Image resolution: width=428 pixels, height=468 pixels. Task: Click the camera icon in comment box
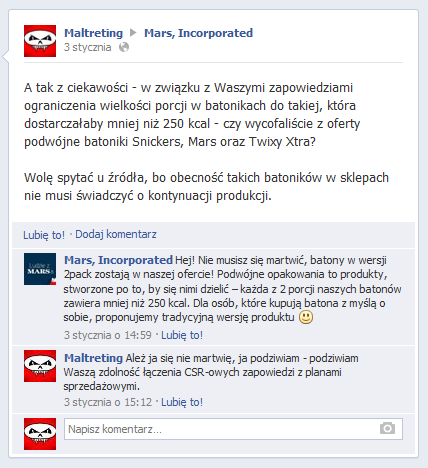click(387, 428)
